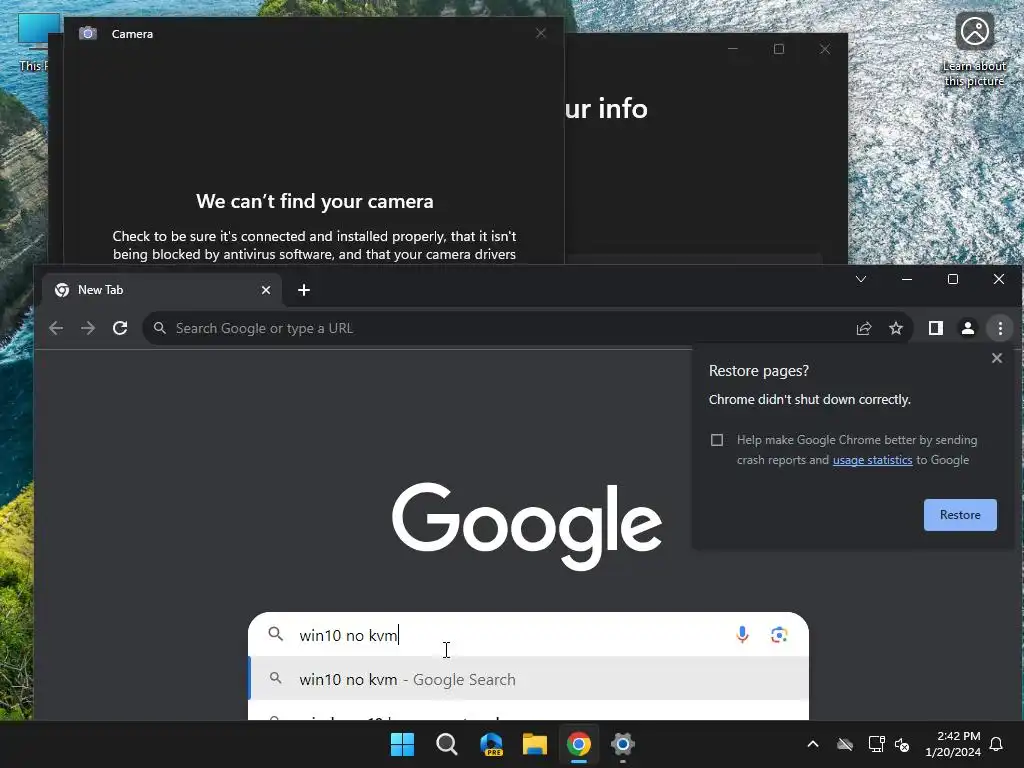Open Chrome three-dot menu
The height and width of the screenshot is (768, 1024).
tap(1000, 328)
